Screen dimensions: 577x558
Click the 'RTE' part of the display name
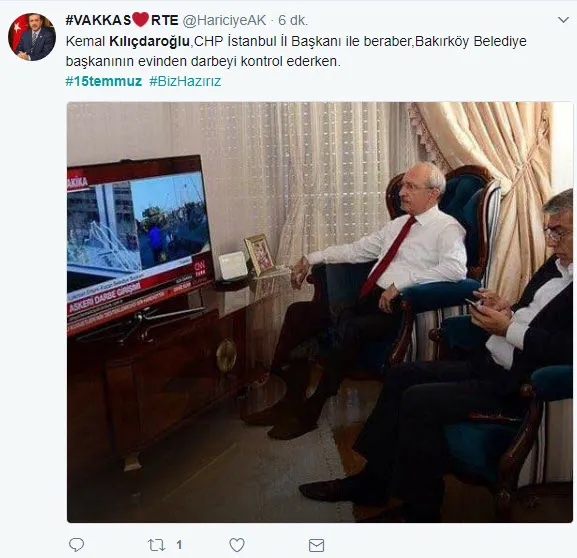click(164, 20)
